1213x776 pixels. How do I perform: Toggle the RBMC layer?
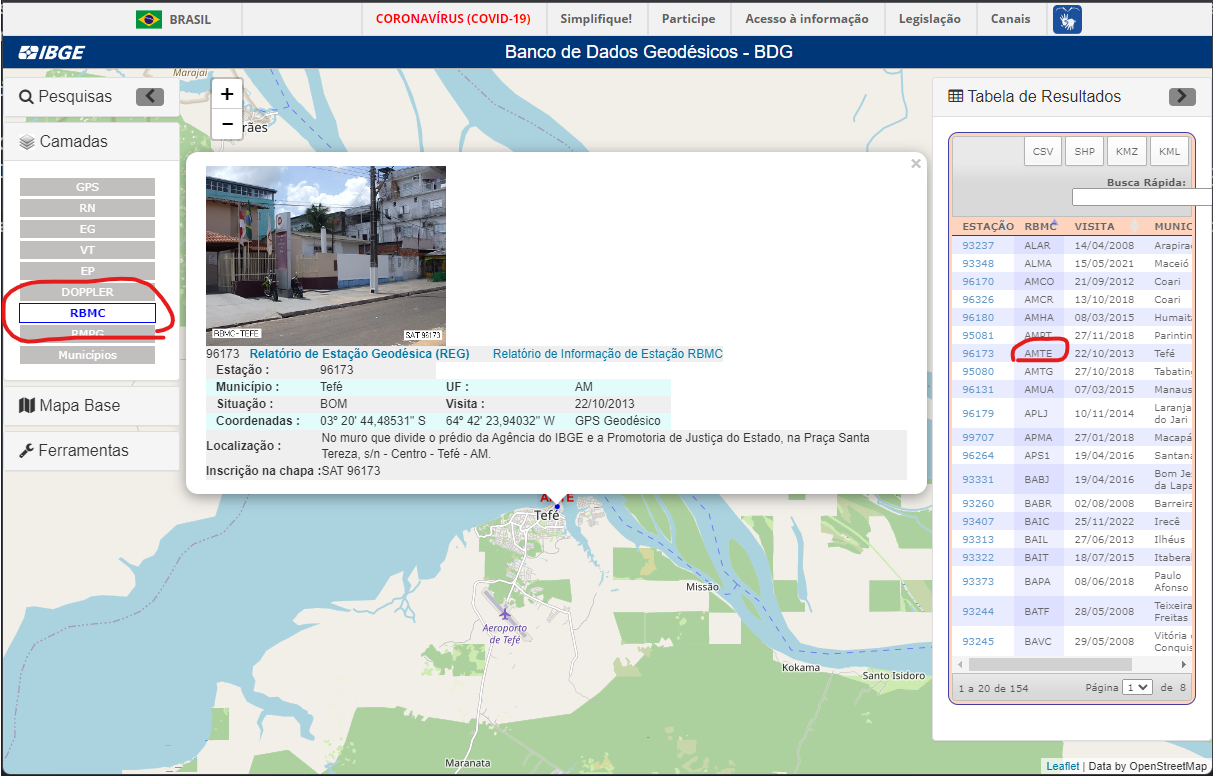[x=87, y=313]
